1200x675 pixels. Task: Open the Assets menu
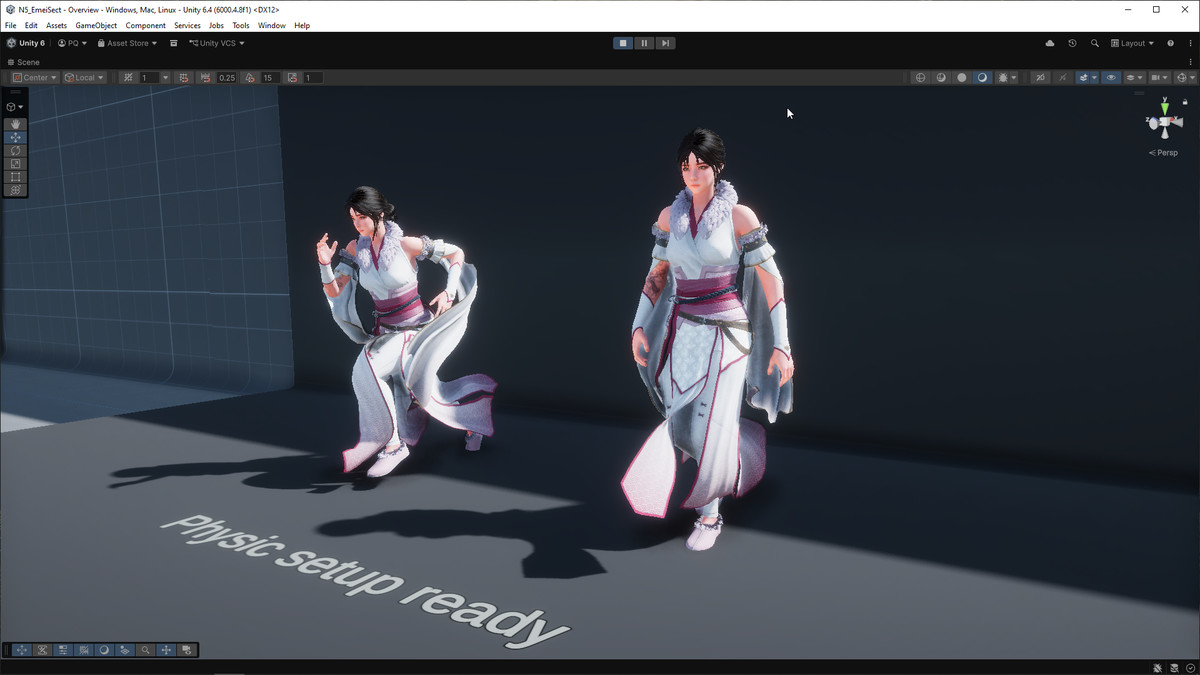pos(57,25)
